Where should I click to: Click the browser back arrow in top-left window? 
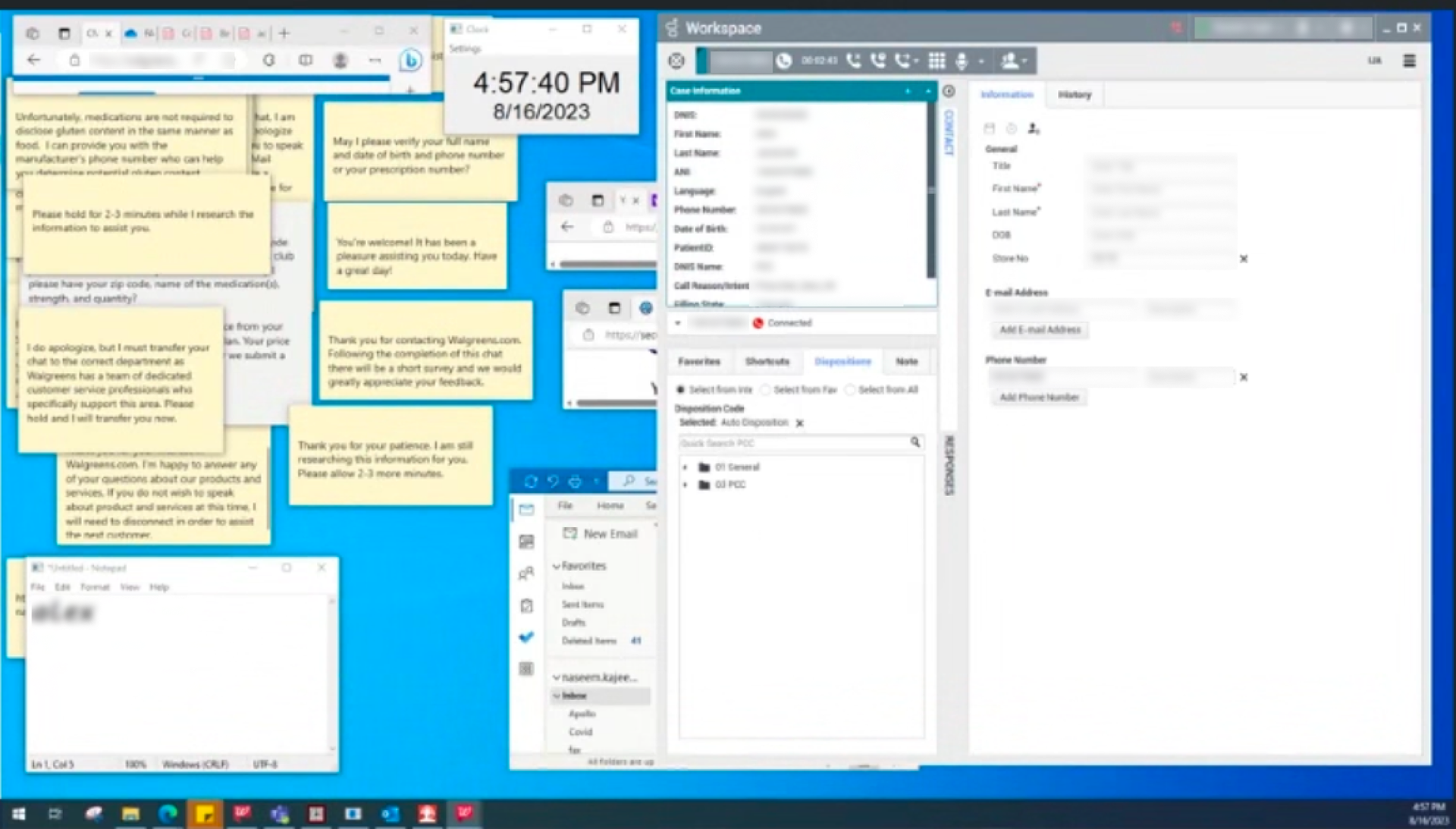click(x=33, y=60)
